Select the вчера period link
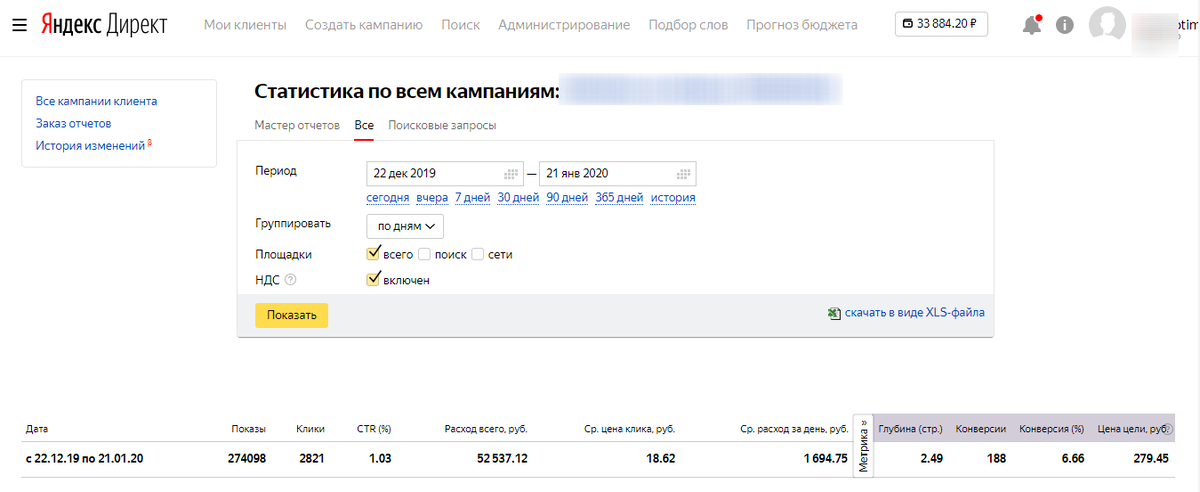 pyautogui.click(x=432, y=198)
